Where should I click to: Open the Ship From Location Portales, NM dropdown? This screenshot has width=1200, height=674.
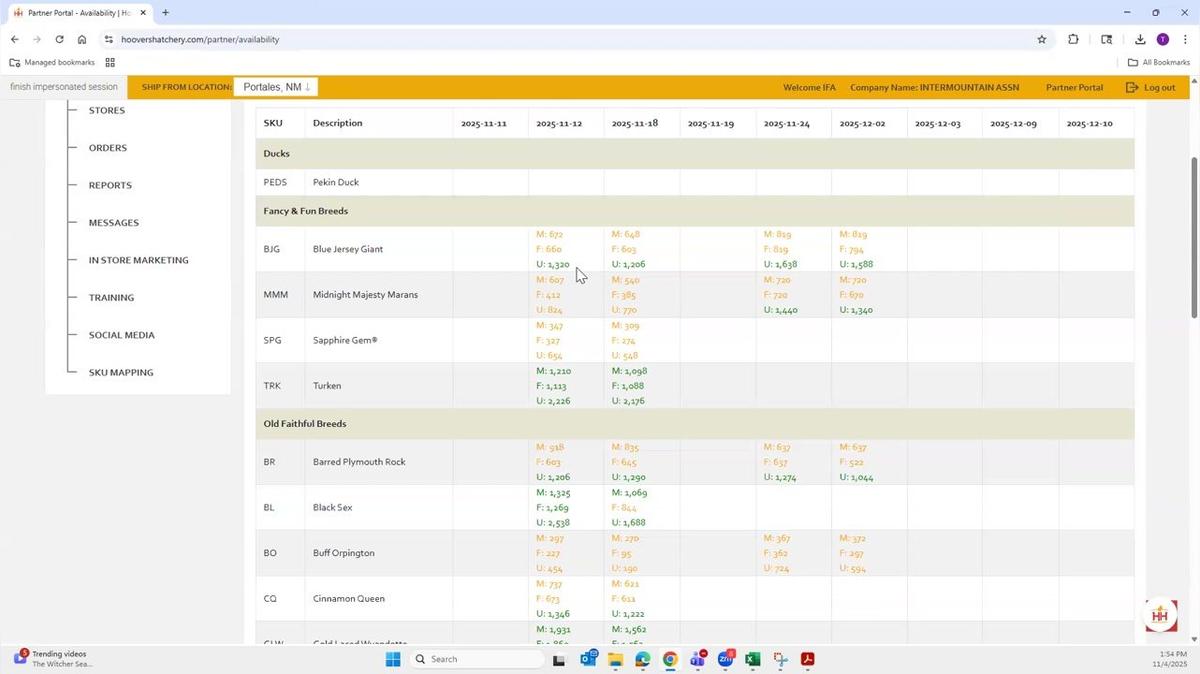(276, 87)
